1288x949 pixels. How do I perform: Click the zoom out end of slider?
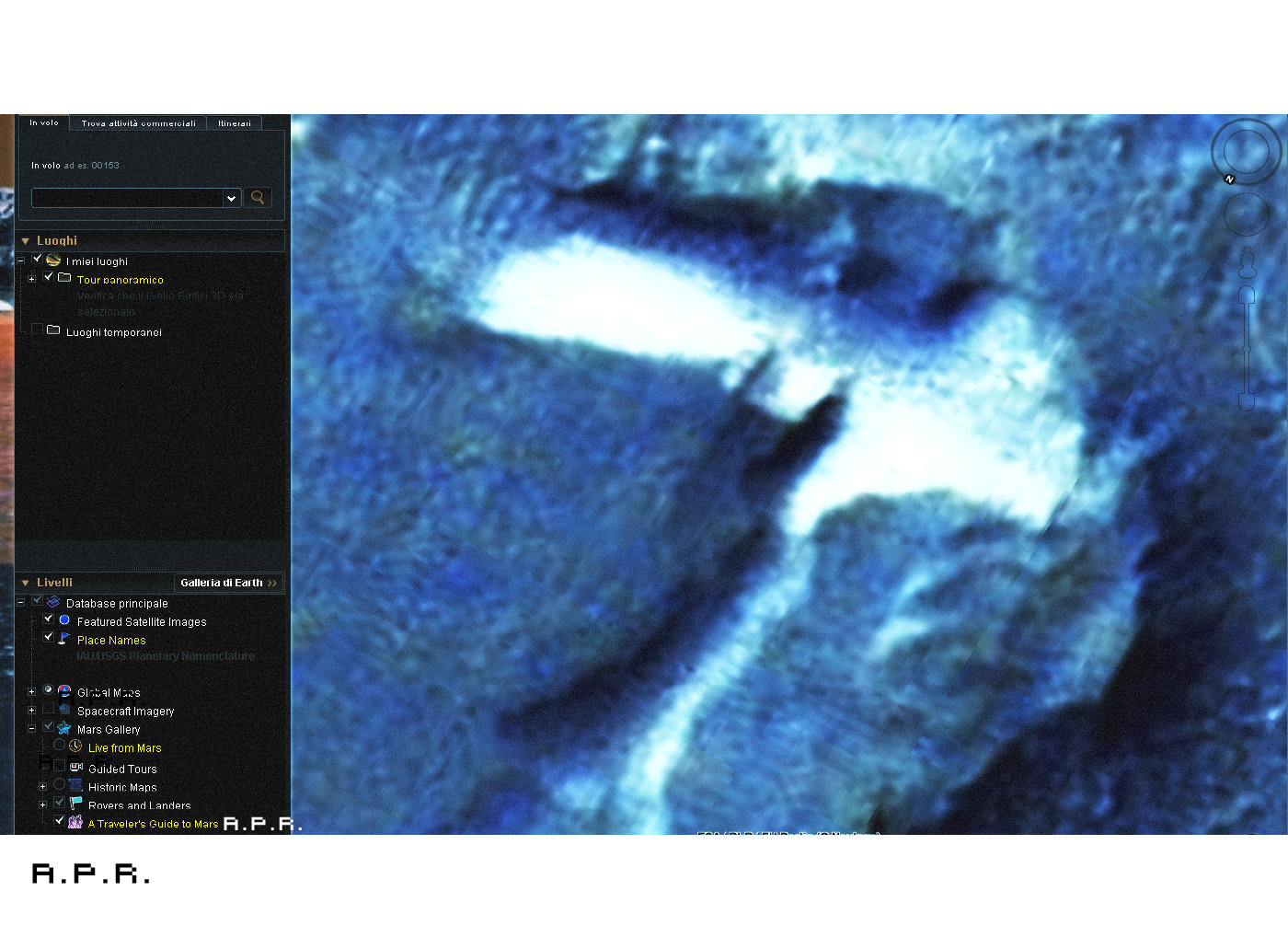point(1247,401)
